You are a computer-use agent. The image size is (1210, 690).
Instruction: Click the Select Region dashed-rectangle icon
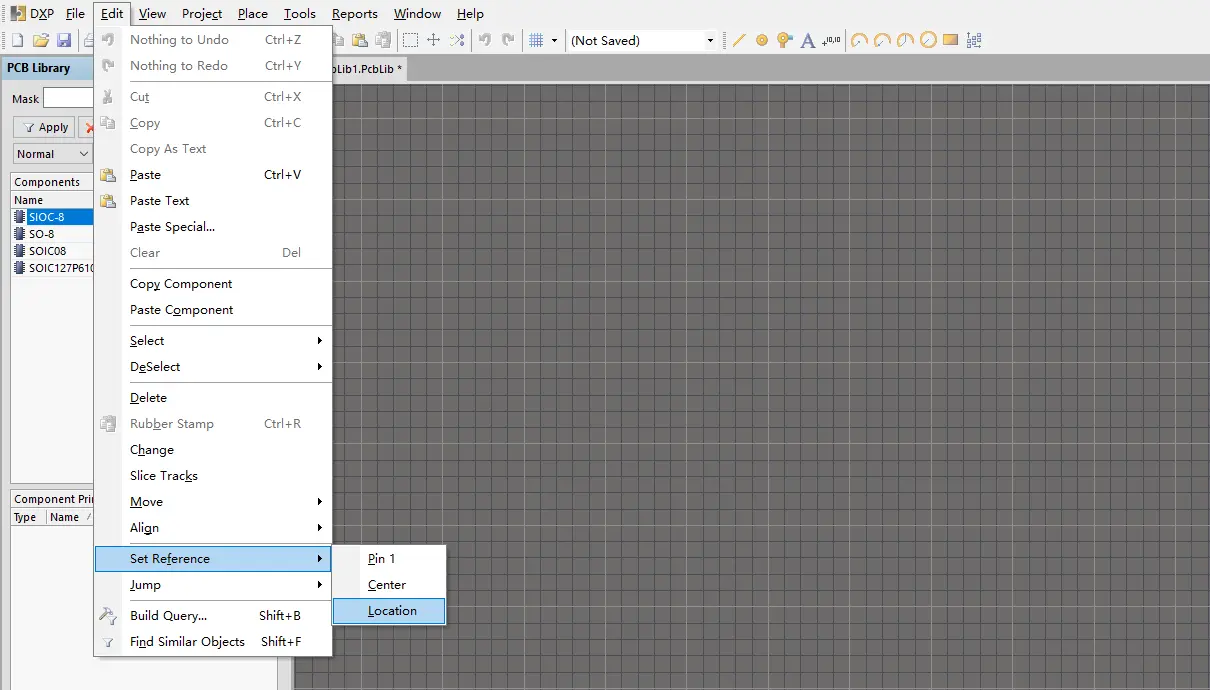410,41
